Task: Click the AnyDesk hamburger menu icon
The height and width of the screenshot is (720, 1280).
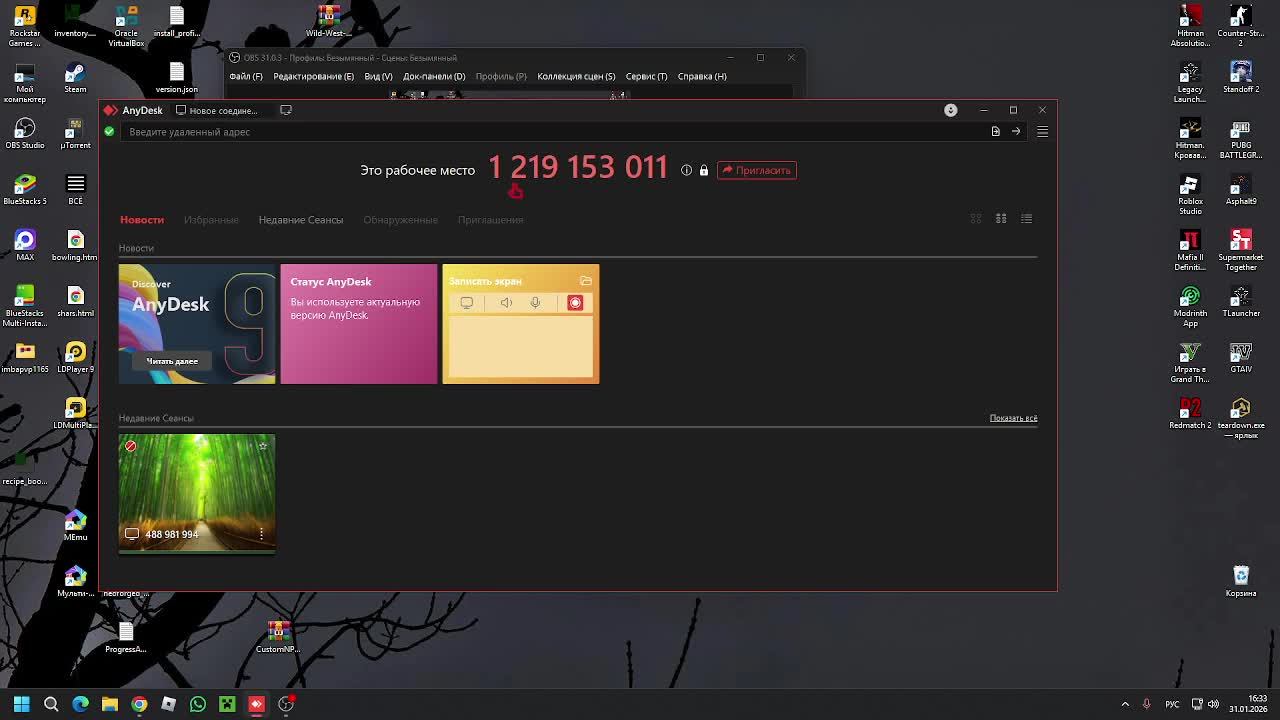Action: 1042,131
